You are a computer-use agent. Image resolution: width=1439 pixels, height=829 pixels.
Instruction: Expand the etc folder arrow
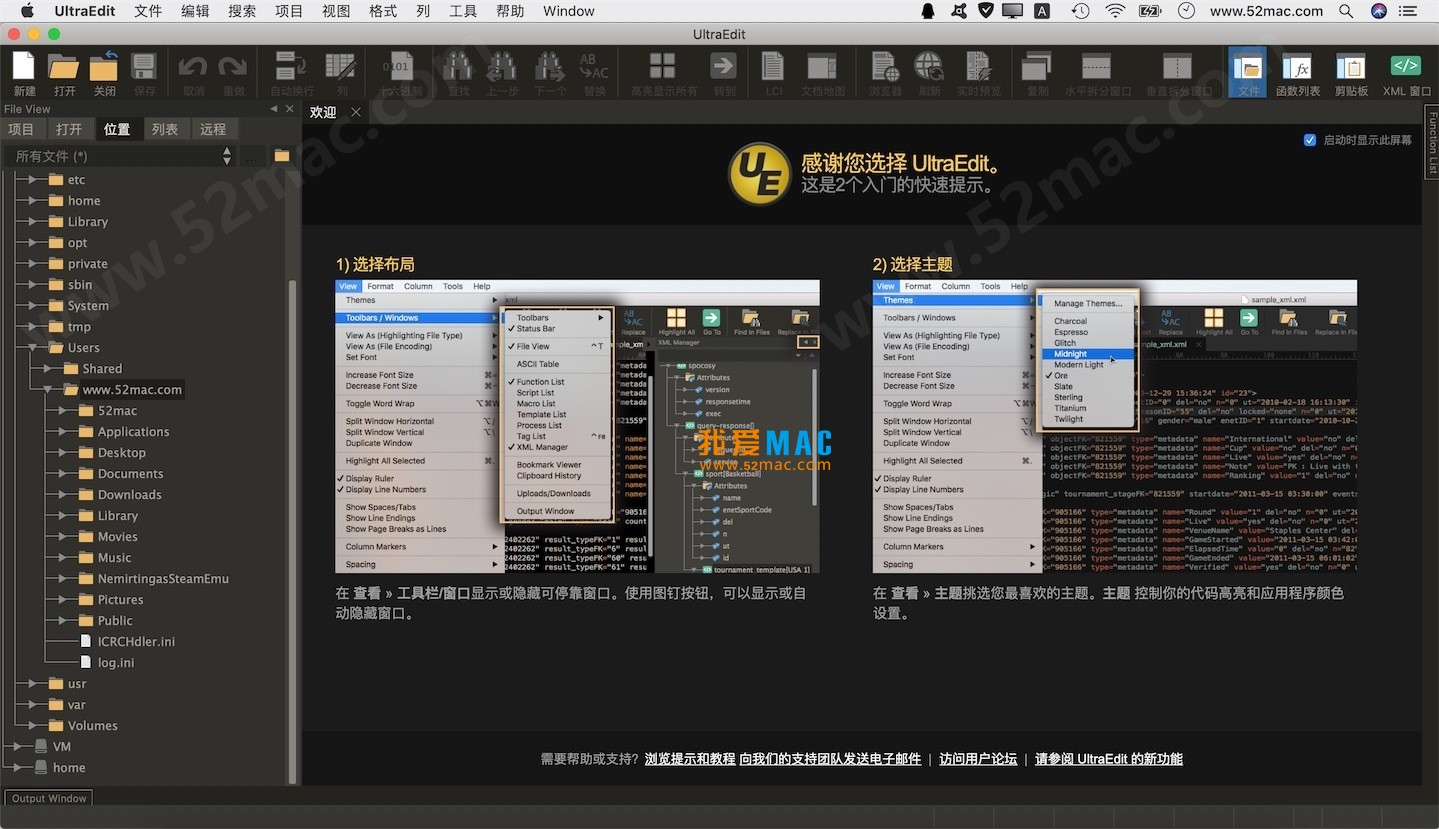pos(32,180)
